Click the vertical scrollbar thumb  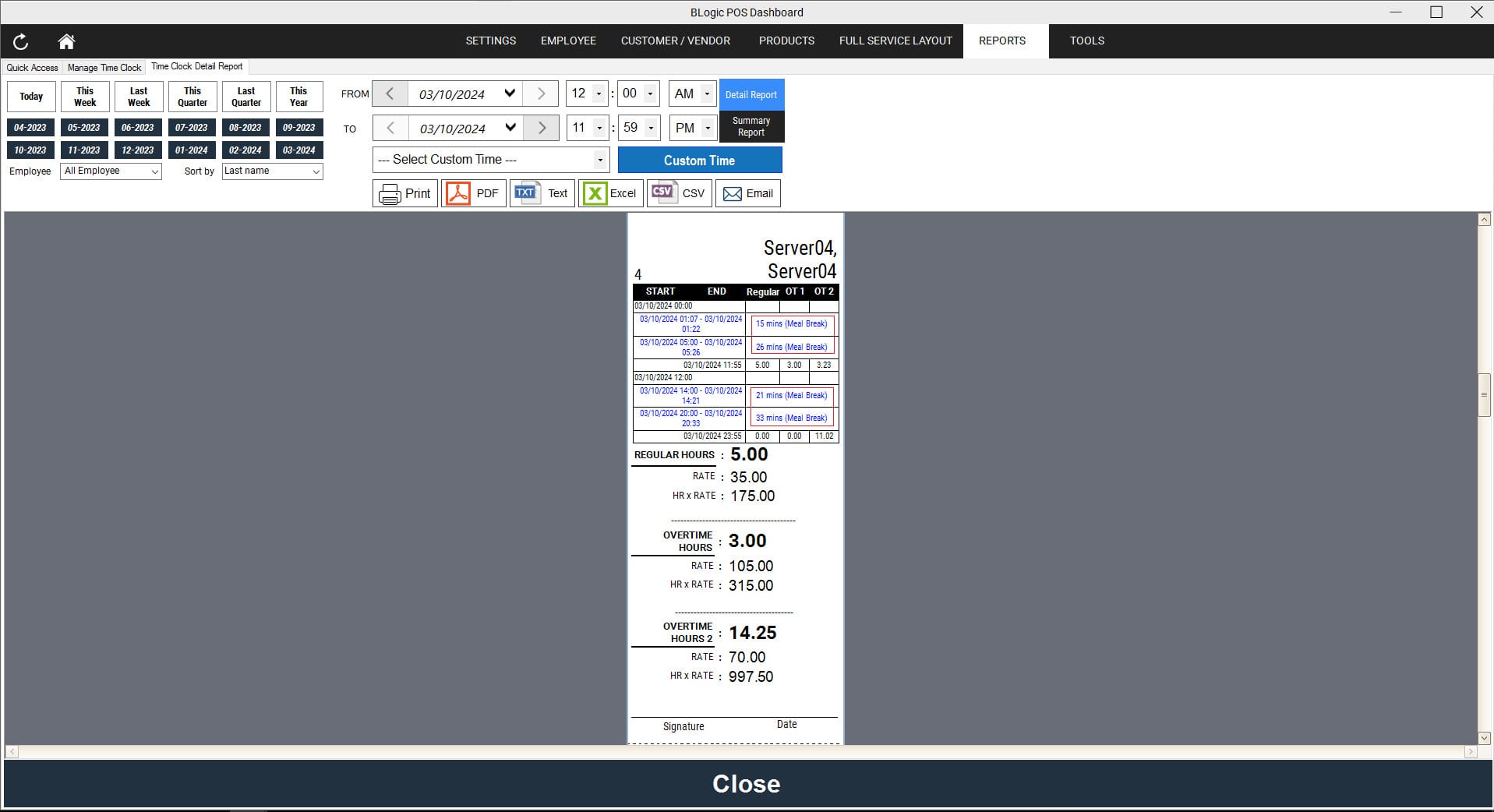[1484, 395]
